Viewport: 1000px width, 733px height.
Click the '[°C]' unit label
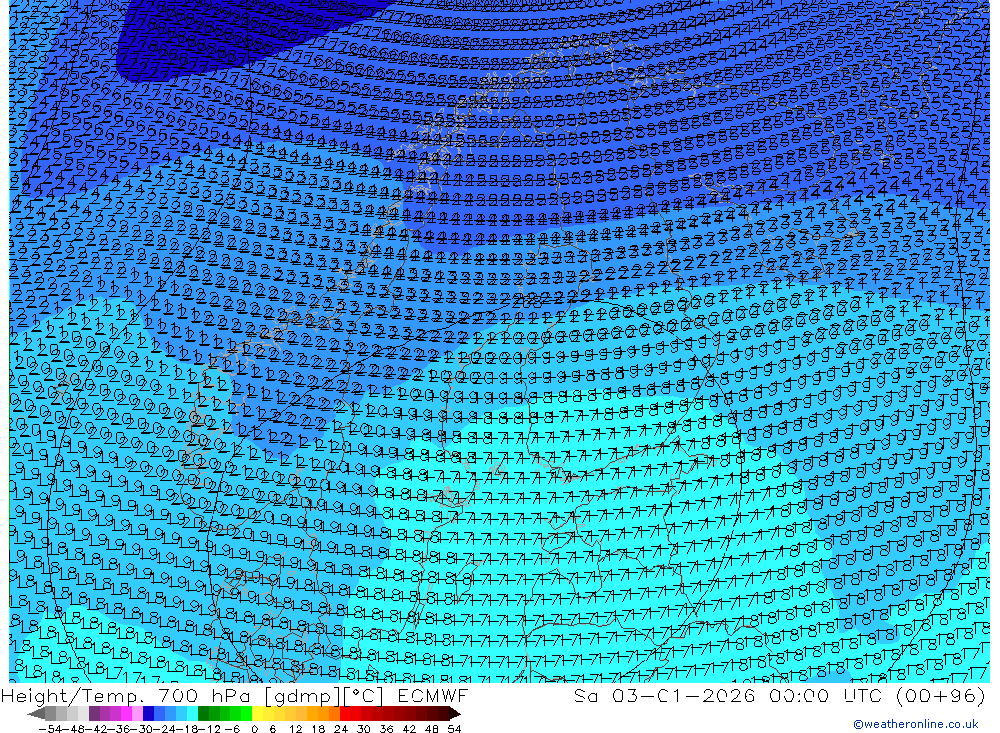(x=364, y=695)
